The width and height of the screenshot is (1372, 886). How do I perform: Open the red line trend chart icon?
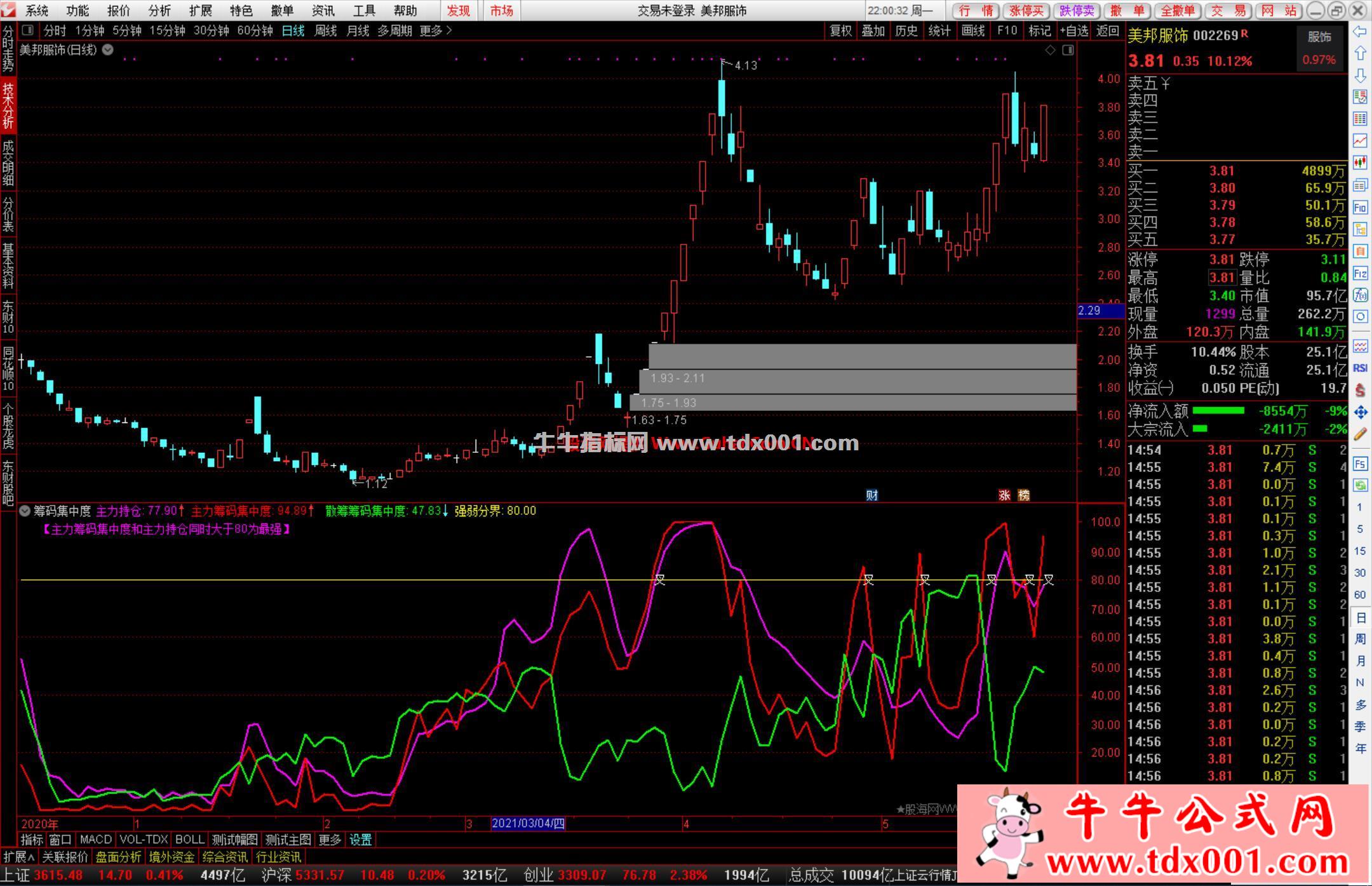pos(1360,140)
